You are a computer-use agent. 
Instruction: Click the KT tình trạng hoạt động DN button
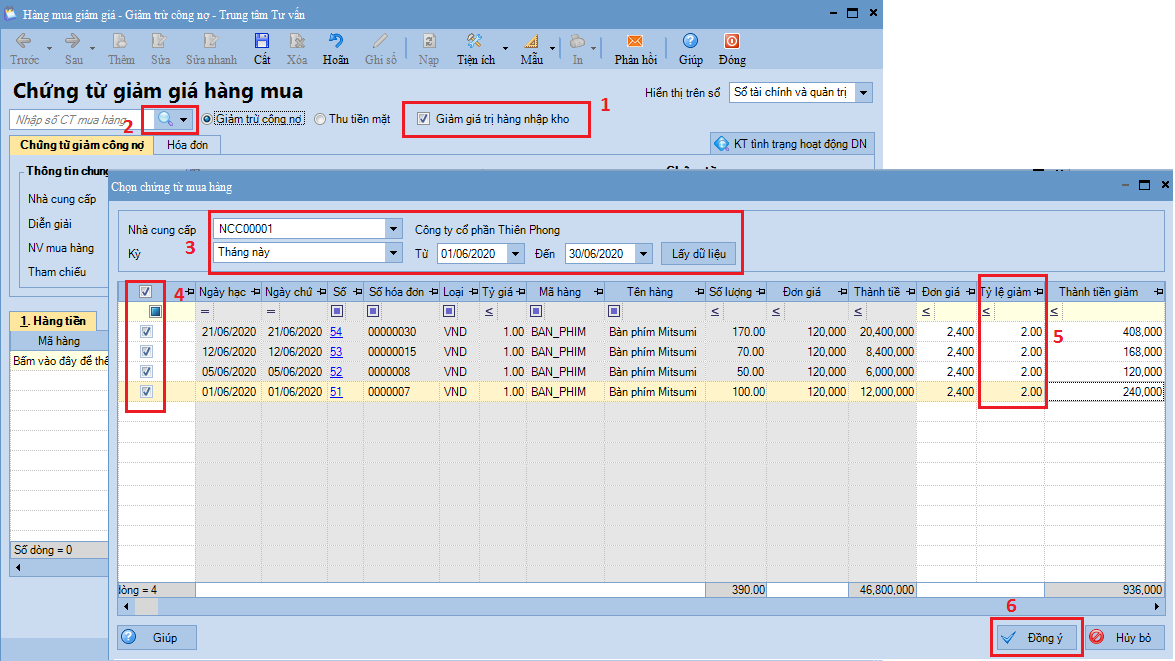(x=791, y=144)
